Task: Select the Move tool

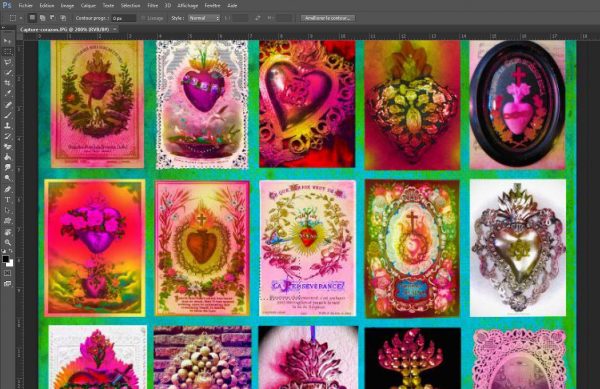Action: pos(7,41)
